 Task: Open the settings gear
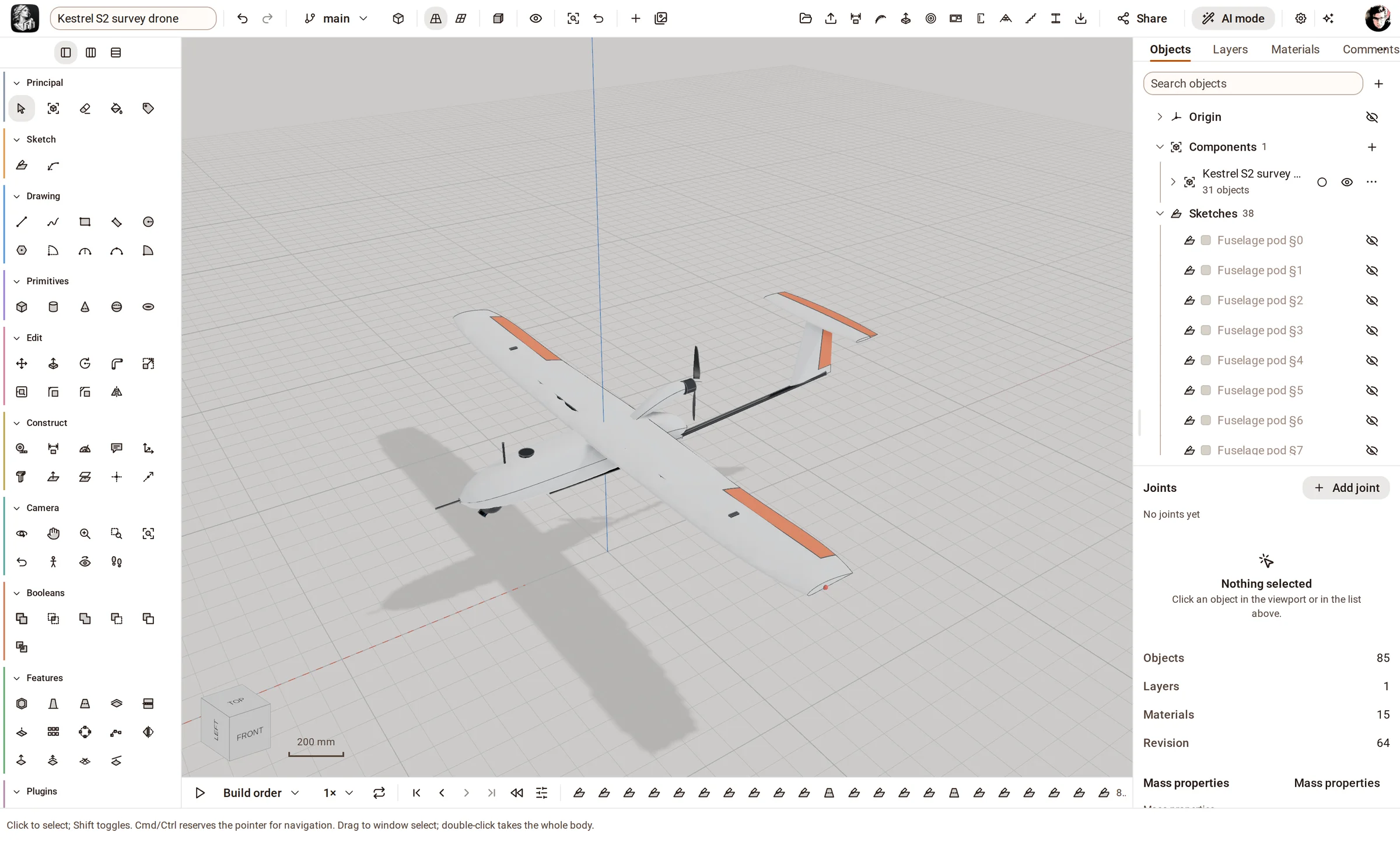tap(1300, 19)
